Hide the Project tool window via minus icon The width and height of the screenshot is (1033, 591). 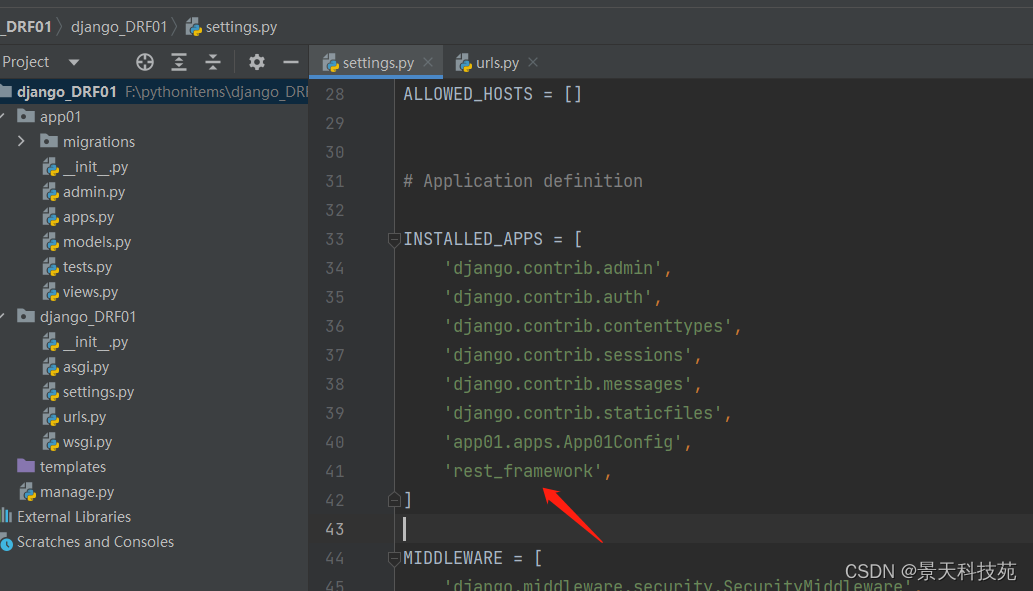click(291, 61)
